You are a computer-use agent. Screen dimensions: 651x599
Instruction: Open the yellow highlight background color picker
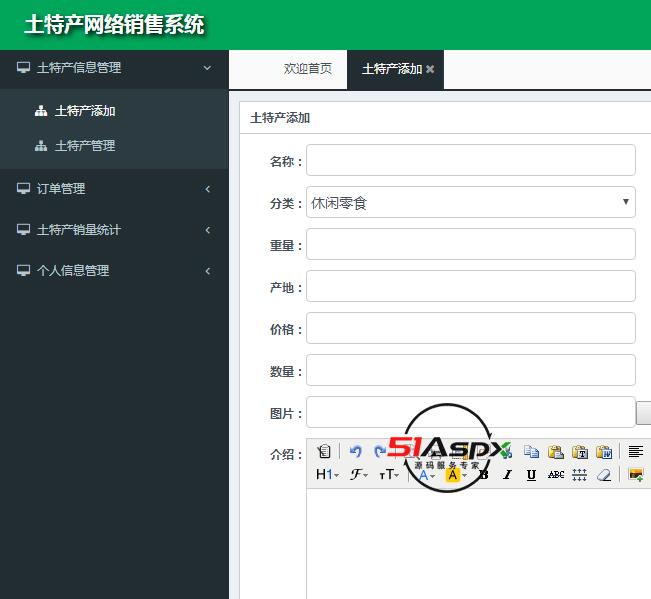click(x=456, y=475)
